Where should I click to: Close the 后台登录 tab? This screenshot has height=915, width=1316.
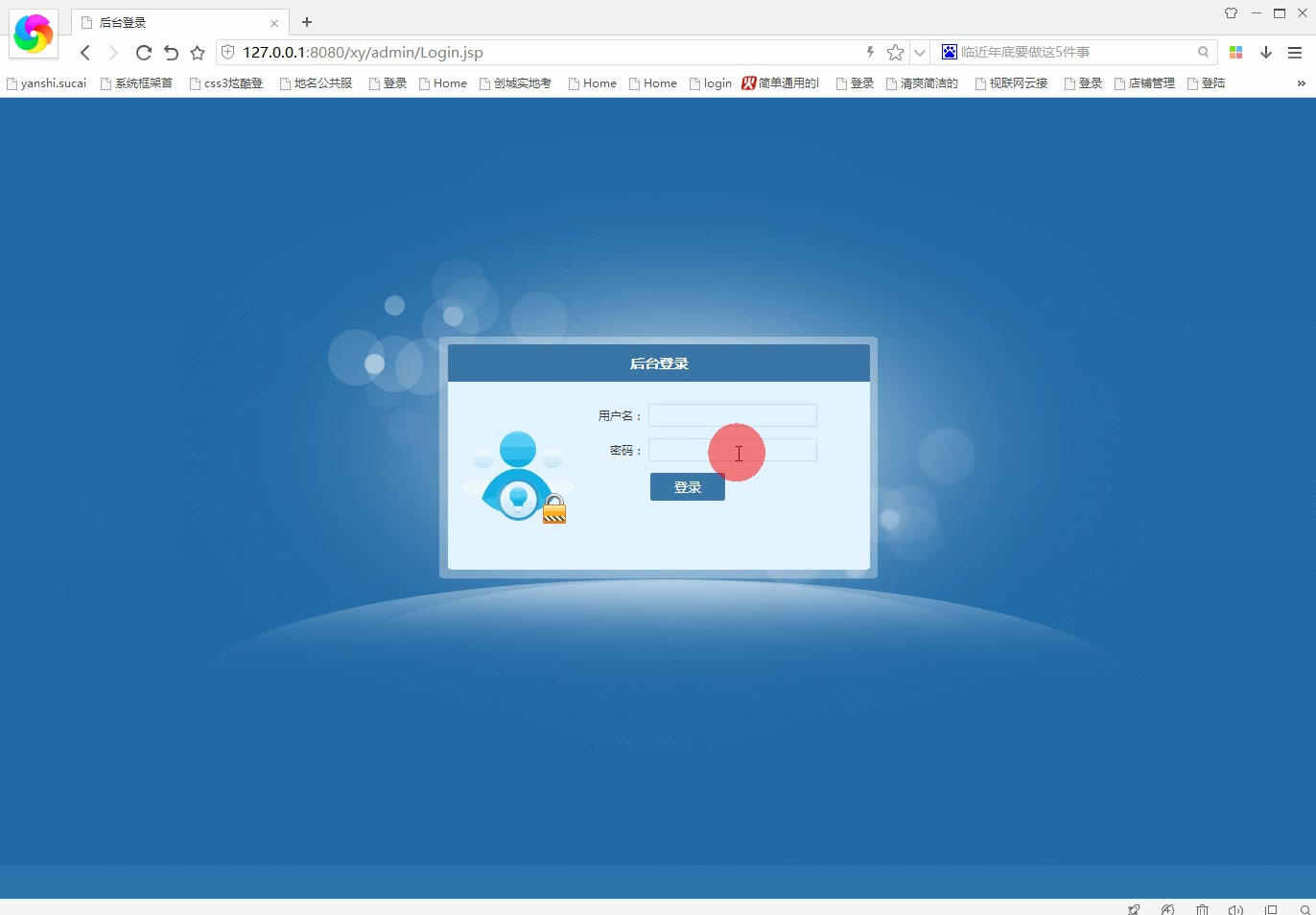[274, 23]
